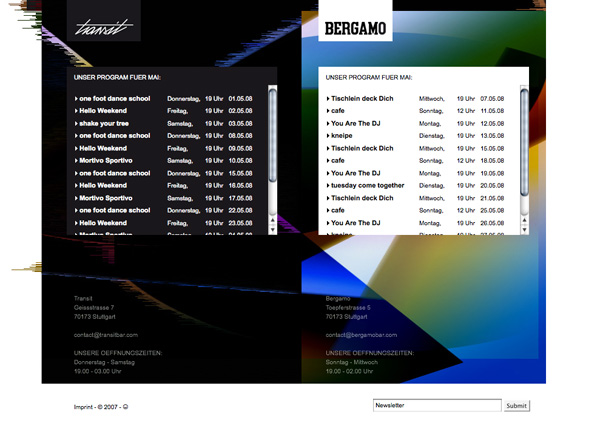Click the Bergamo logo

point(356,27)
